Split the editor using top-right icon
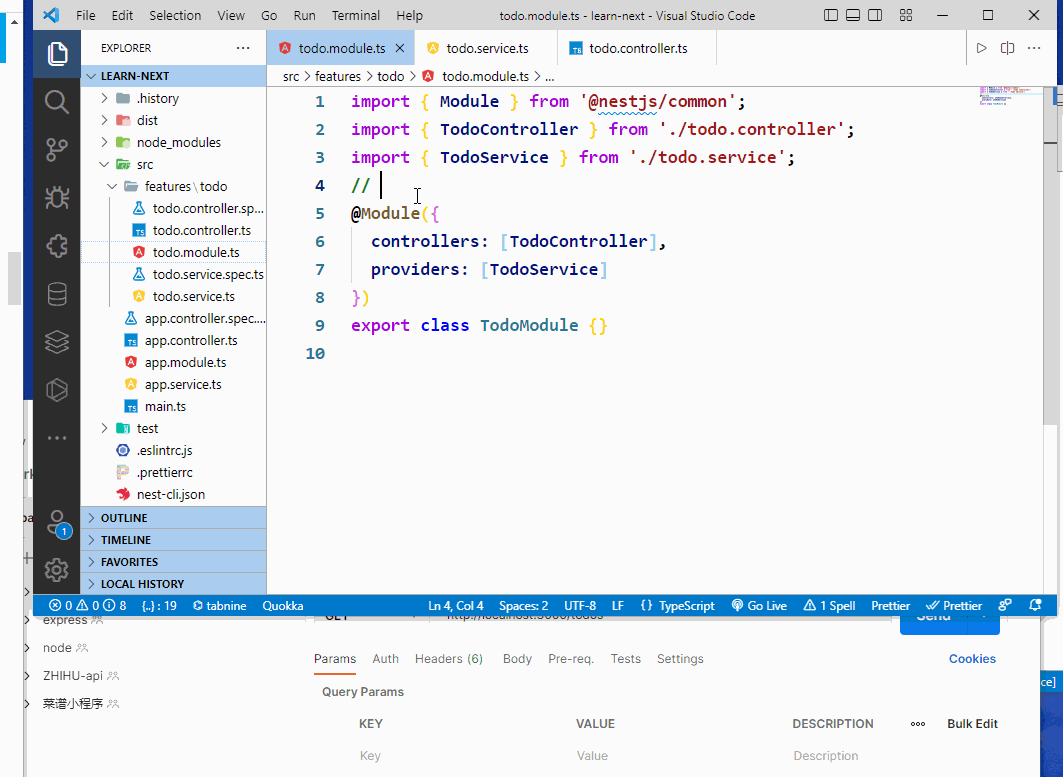Image resolution: width=1063 pixels, height=777 pixels. (1008, 47)
